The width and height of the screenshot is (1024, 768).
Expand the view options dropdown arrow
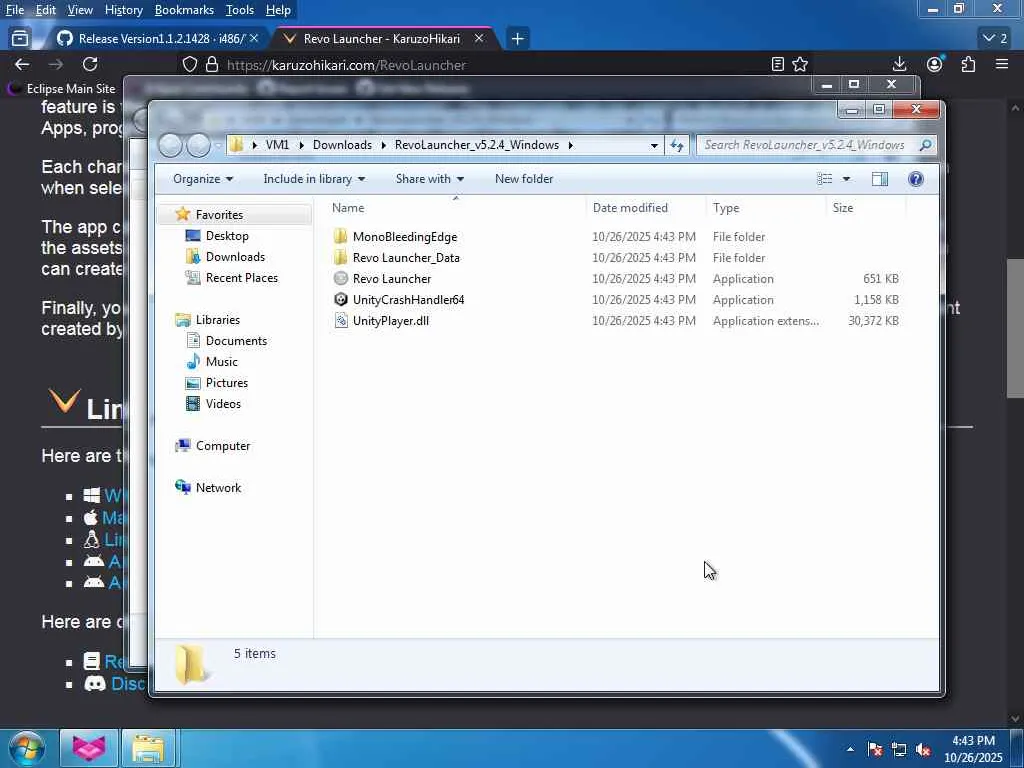(x=846, y=179)
